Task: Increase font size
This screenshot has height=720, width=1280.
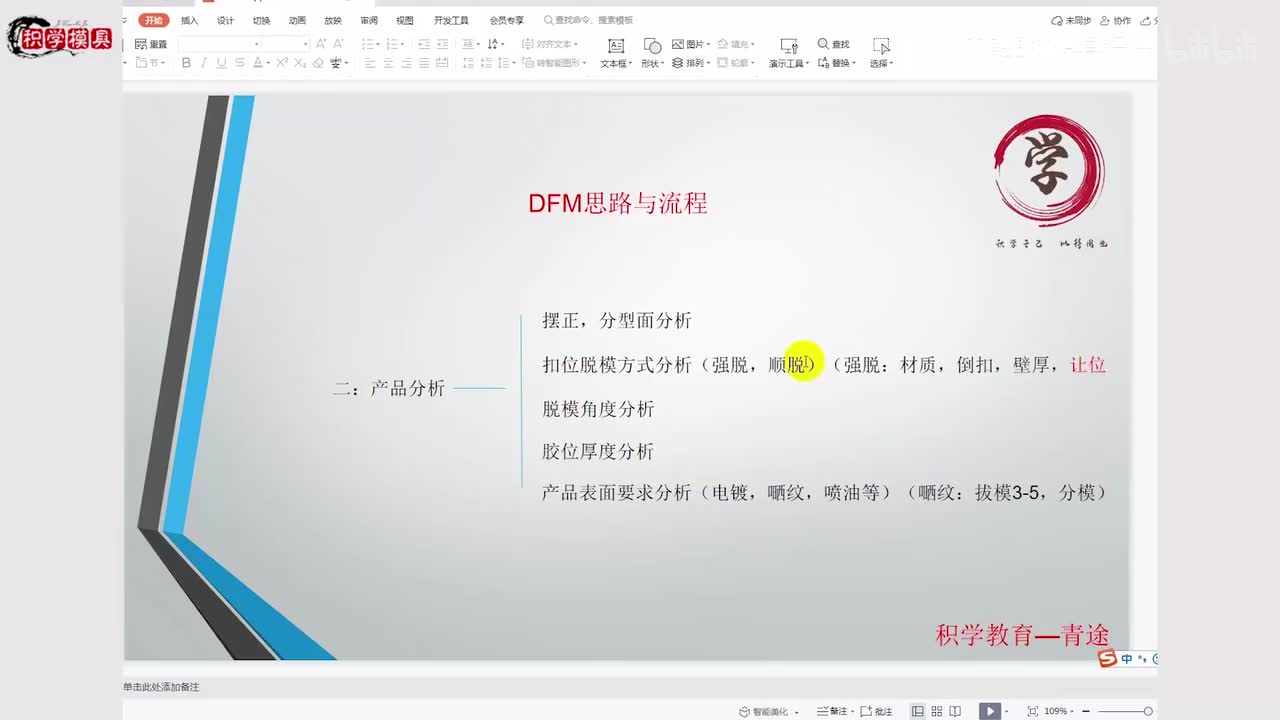Action: click(x=321, y=44)
